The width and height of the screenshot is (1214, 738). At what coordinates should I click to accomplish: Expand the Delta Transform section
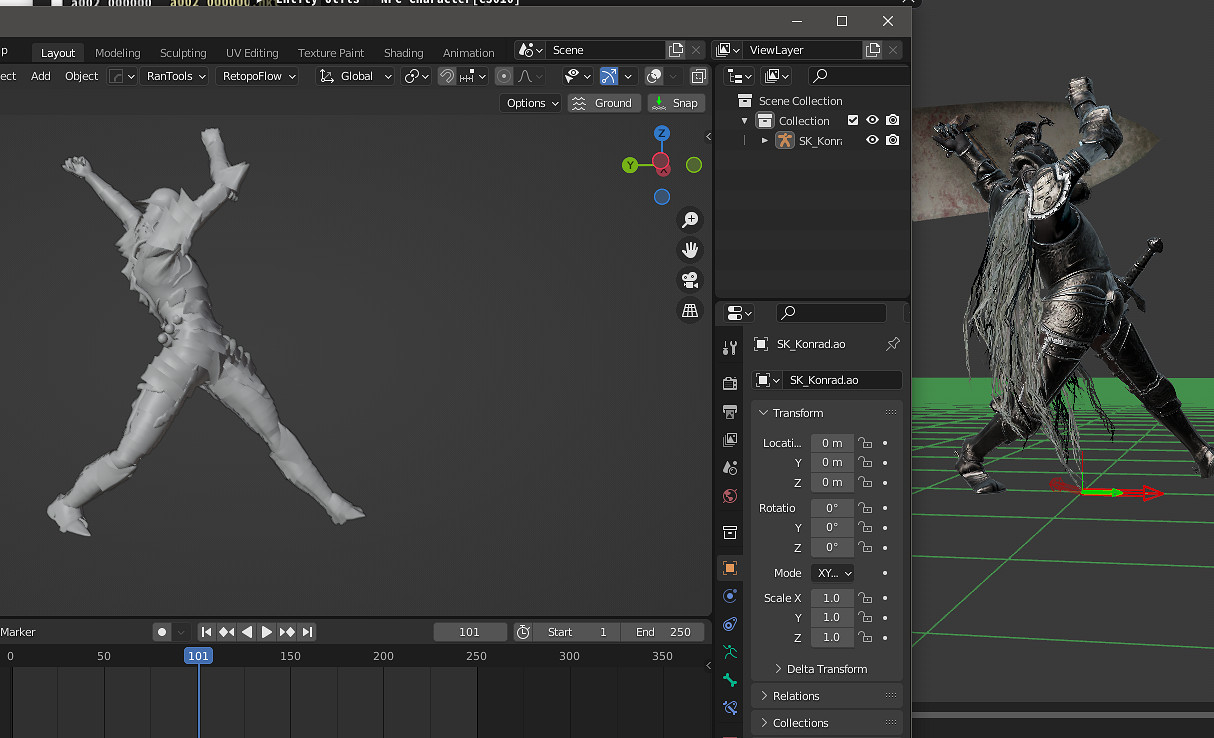826,669
